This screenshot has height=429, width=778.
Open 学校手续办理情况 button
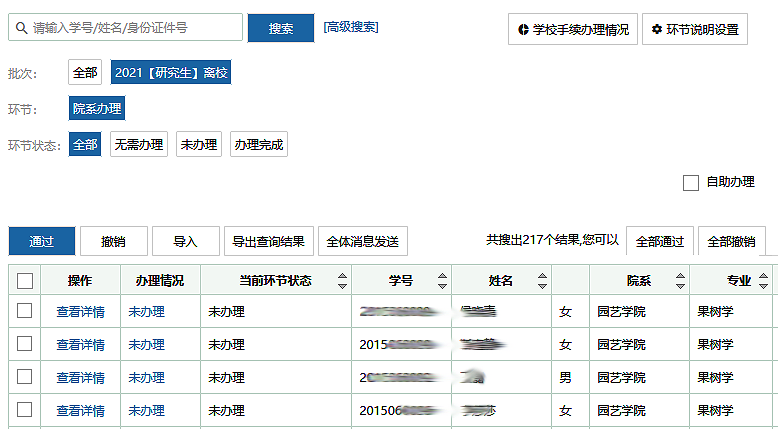(573, 29)
